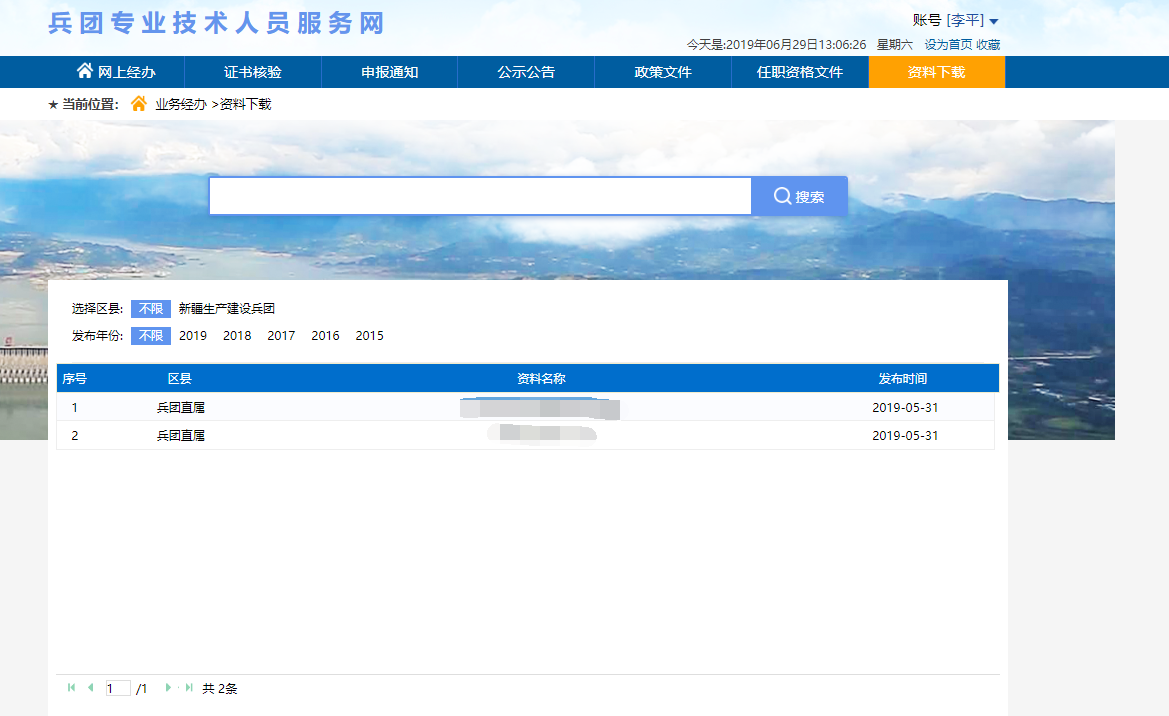Go to first page pagination icon
Screen dimensions: 1169x716
[71, 688]
